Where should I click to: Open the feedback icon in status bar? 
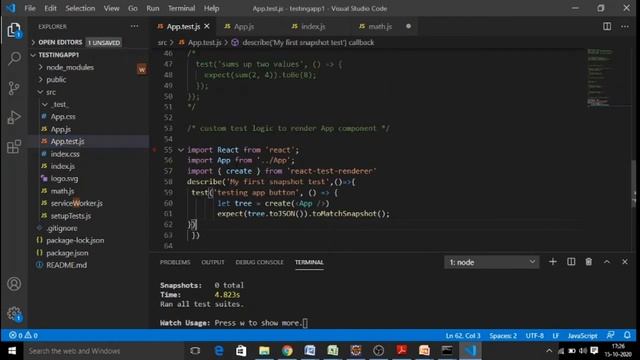[x=611, y=336]
